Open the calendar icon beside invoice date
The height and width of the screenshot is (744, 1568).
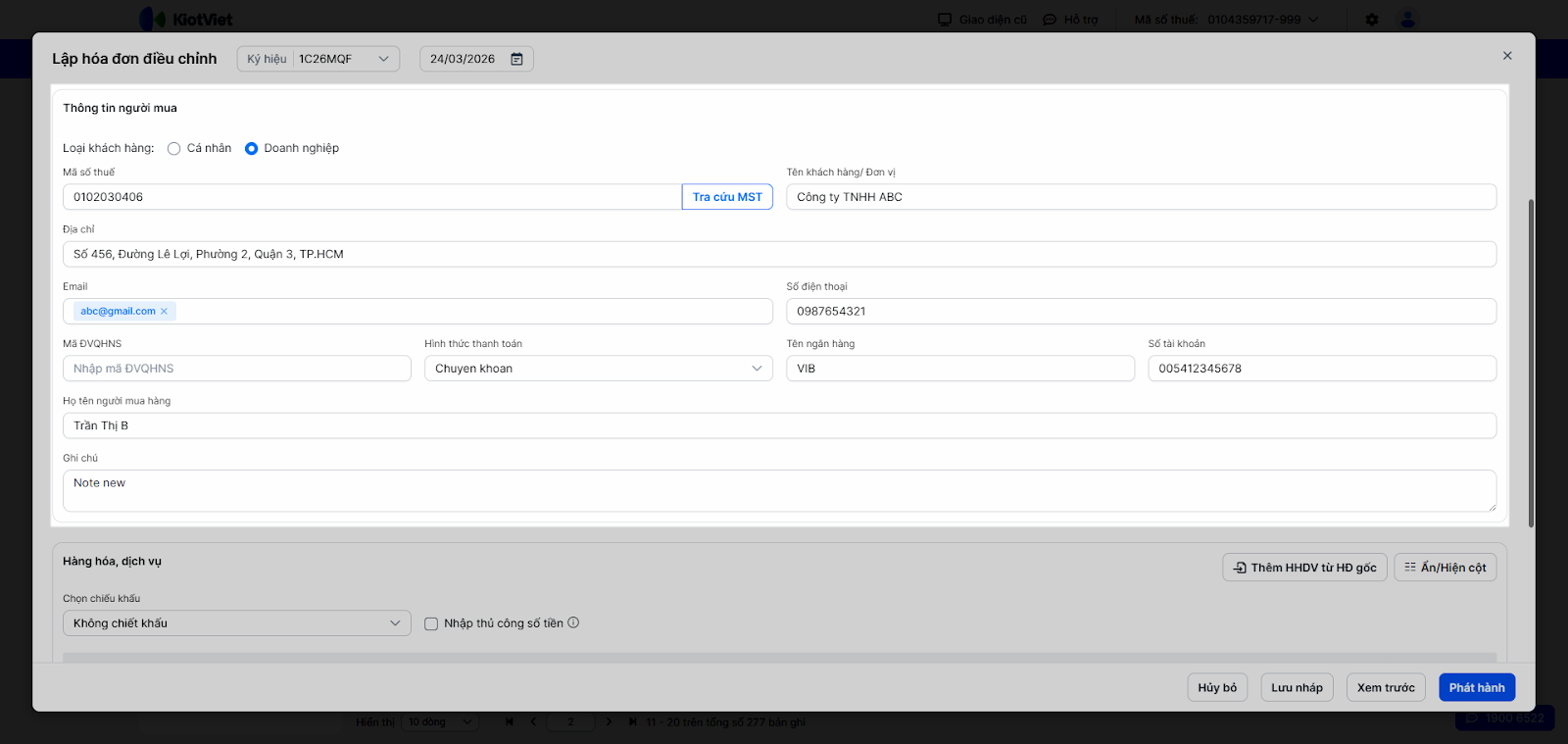(516, 59)
